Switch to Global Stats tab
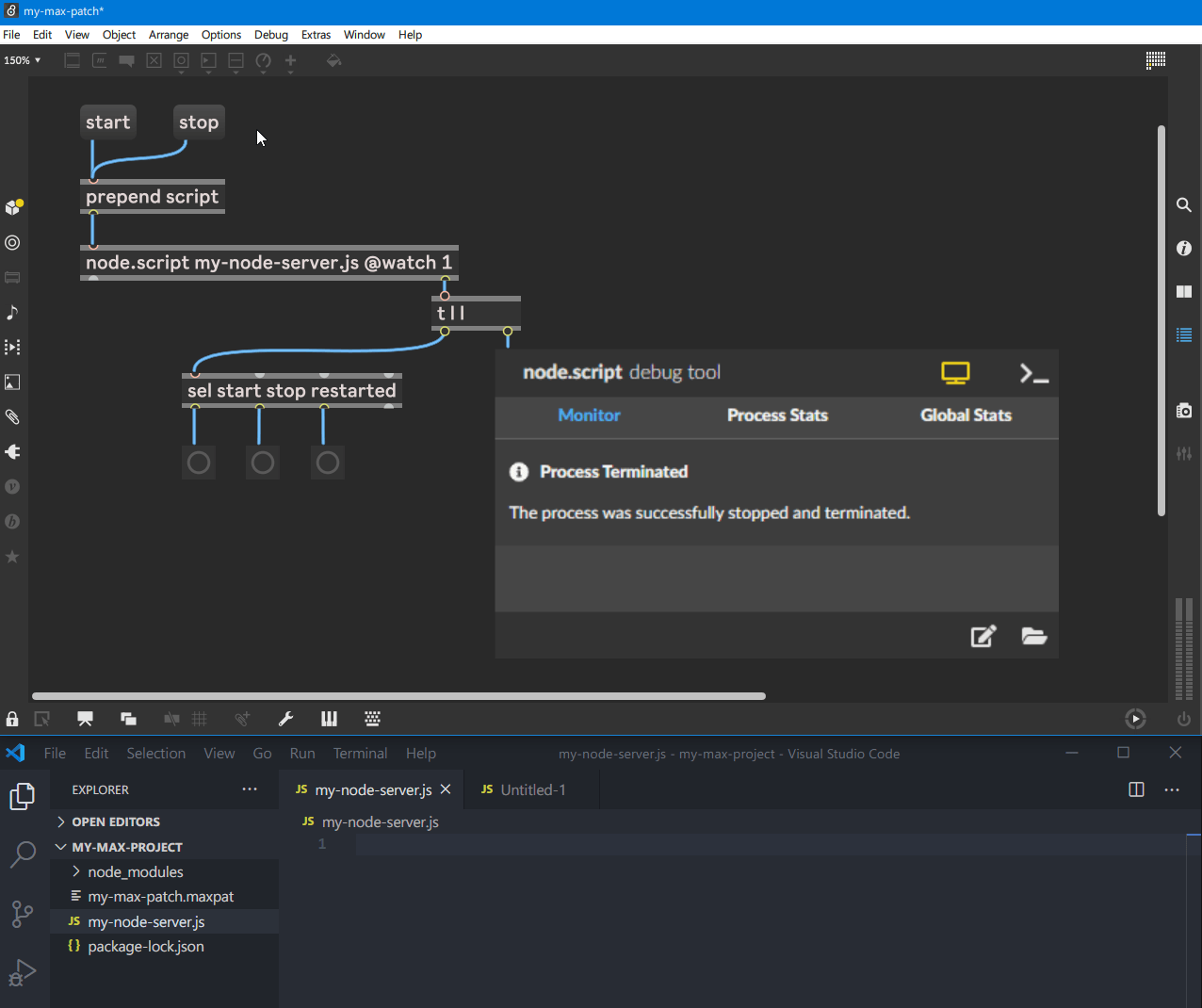Image resolution: width=1202 pixels, height=1008 pixels. (x=966, y=415)
